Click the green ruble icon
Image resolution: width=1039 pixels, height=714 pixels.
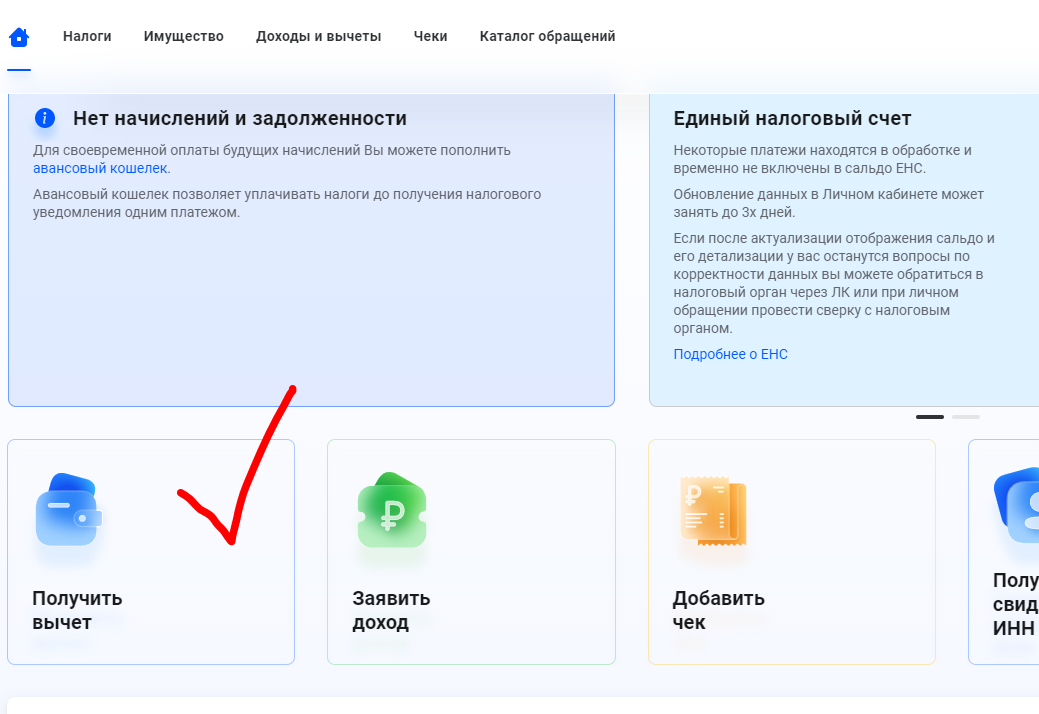392,510
